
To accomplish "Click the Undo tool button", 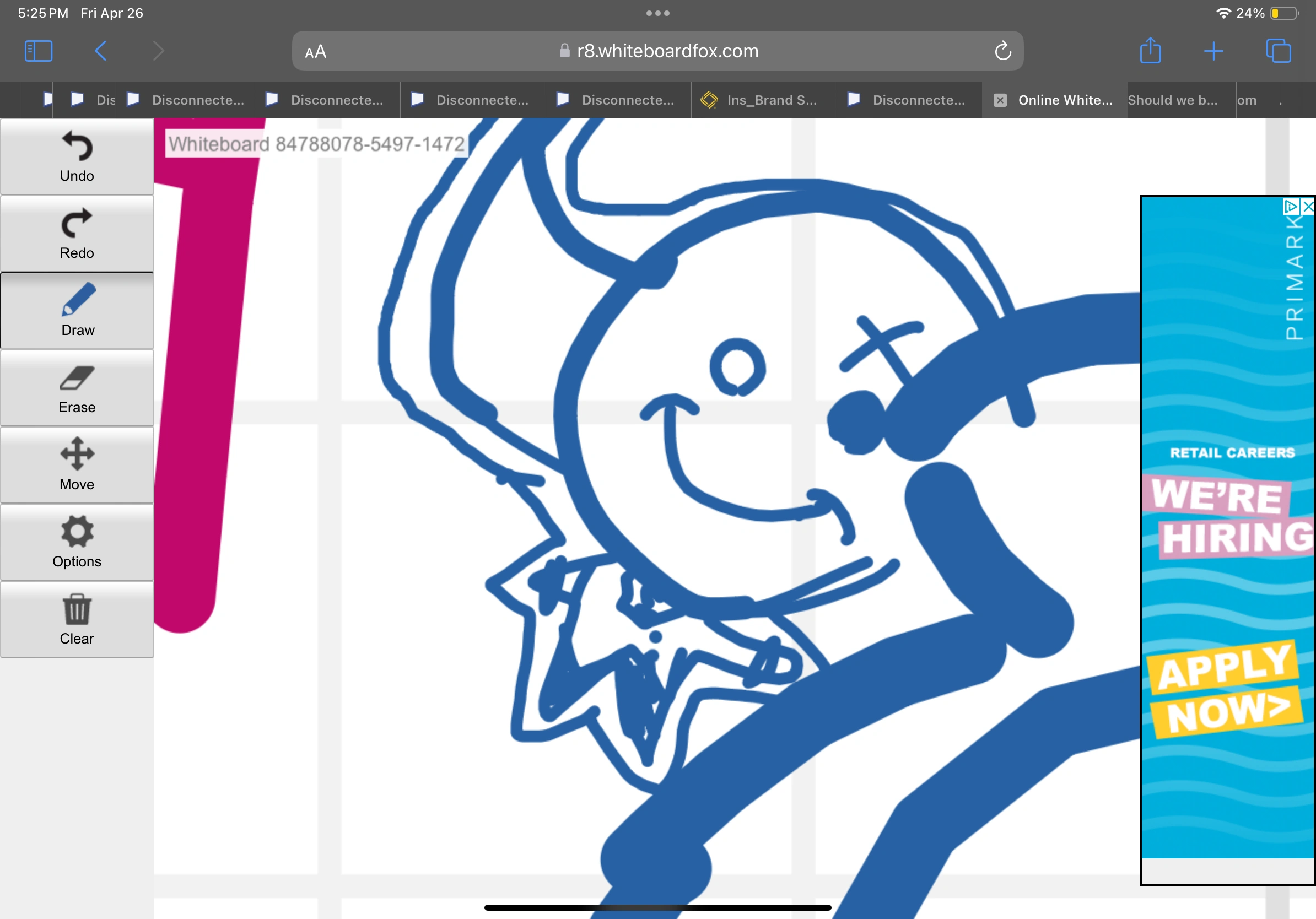I will pos(77,156).
